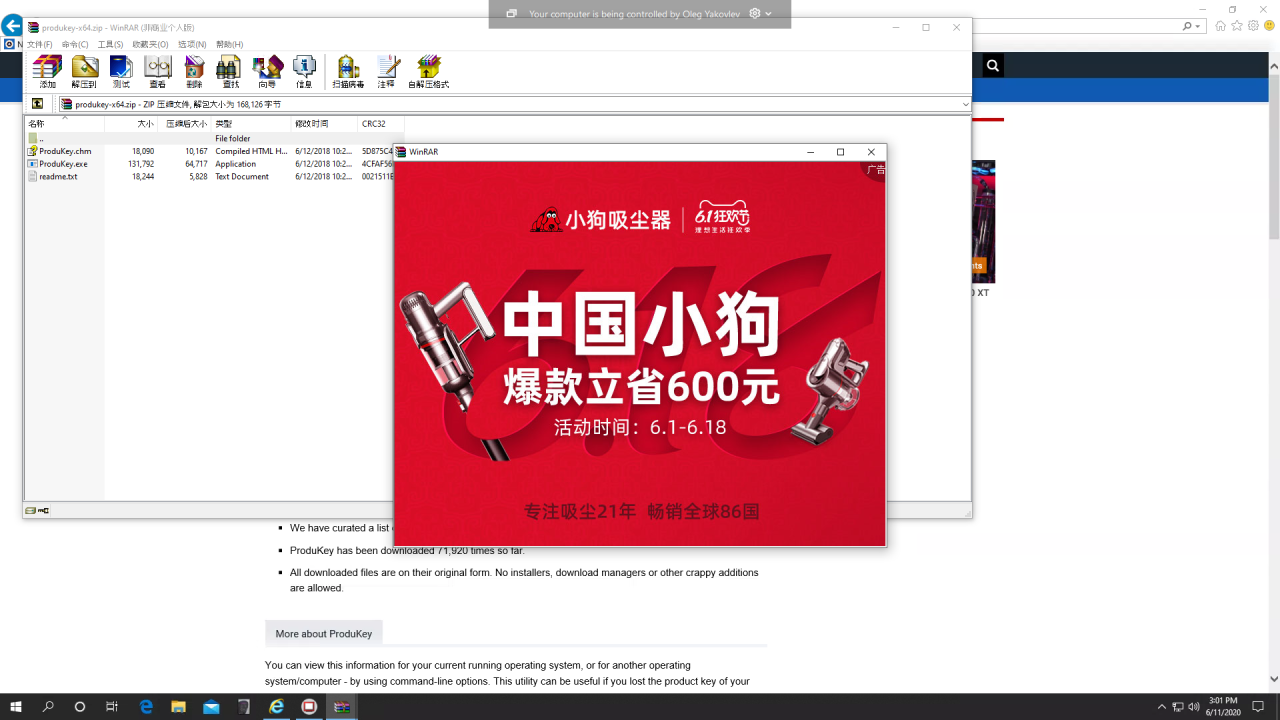Click the 删除 (Delete) toolbar icon
Viewport: 1280px width, 720px height.
tap(194, 72)
